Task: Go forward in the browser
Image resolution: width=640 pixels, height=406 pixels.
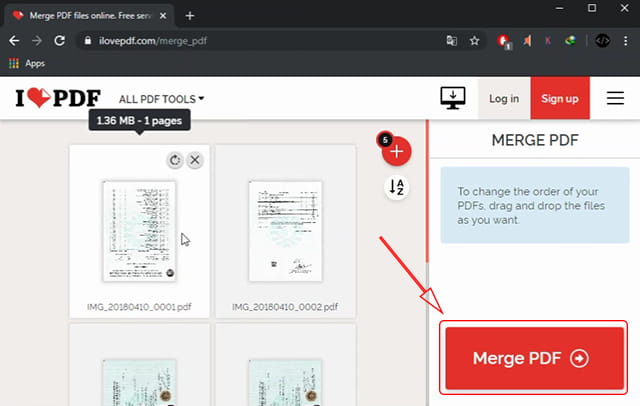Action: tap(37, 41)
